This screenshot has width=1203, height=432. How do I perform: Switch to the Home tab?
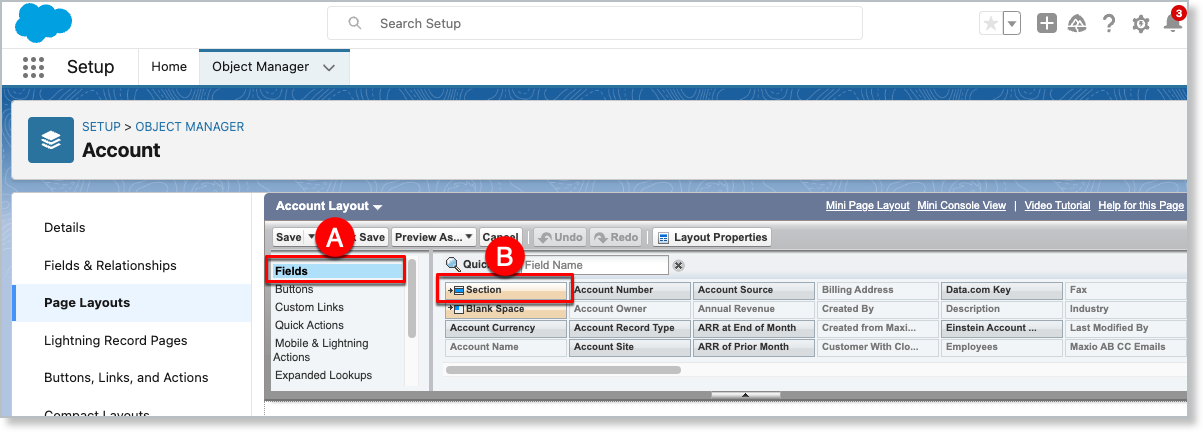(169, 67)
